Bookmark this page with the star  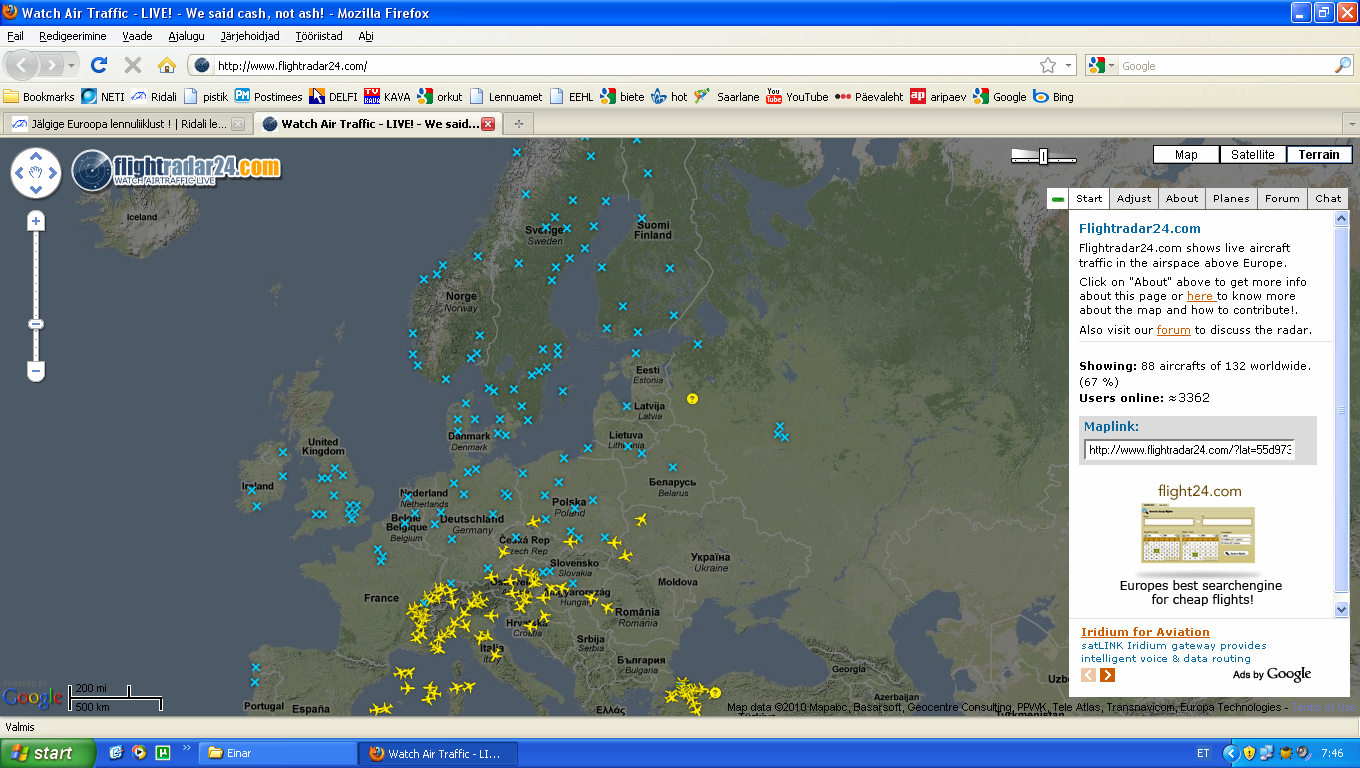[1047, 65]
